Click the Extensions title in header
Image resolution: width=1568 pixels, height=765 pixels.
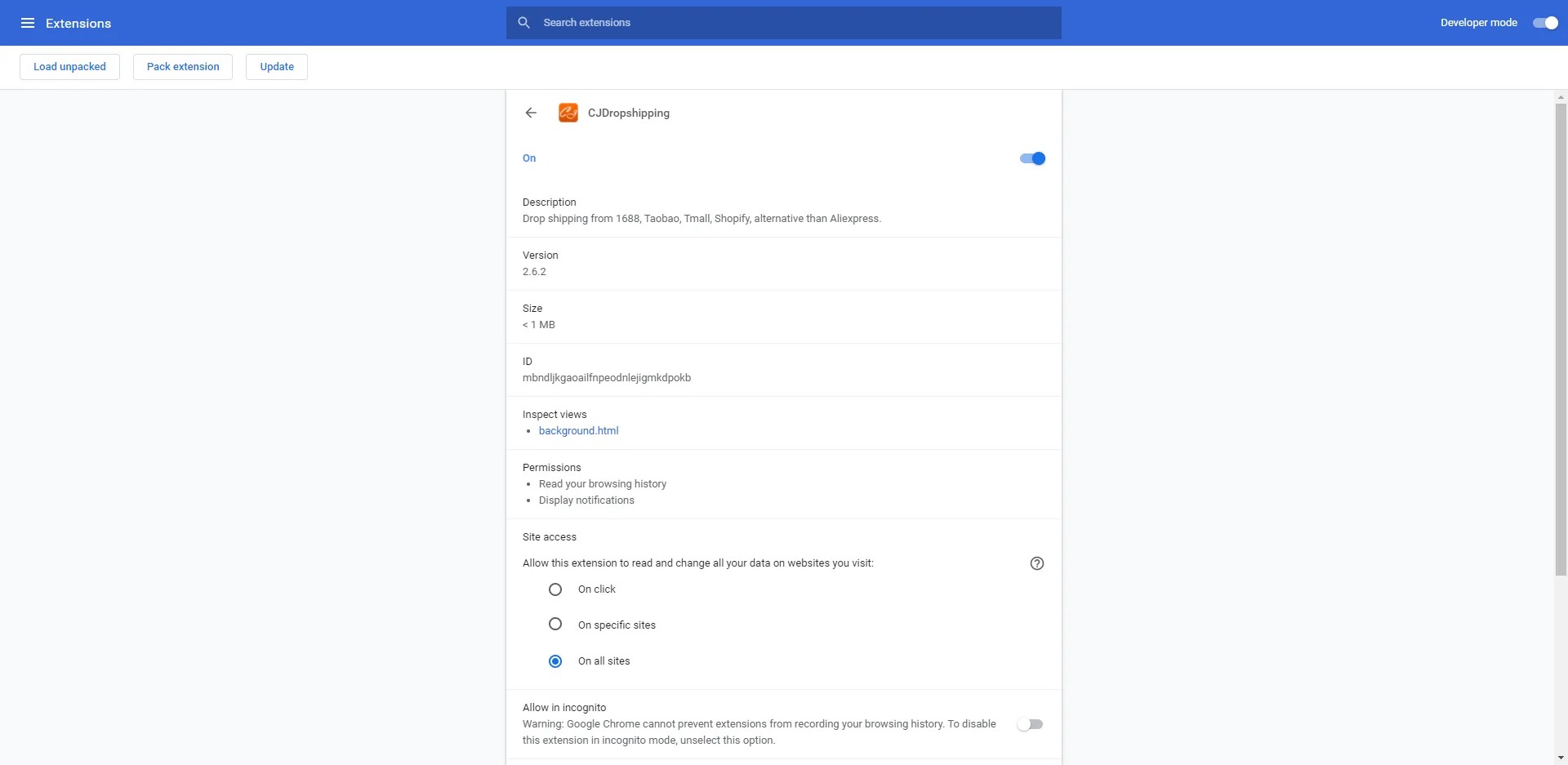pyautogui.click(x=78, y=24)
